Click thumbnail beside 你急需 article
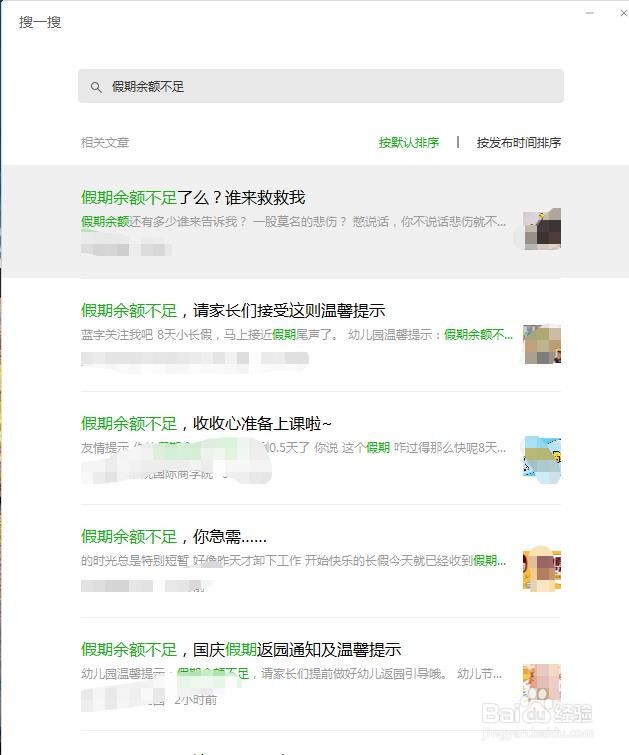The height and width of the screenshot is (755, 629). click(542, 569)
